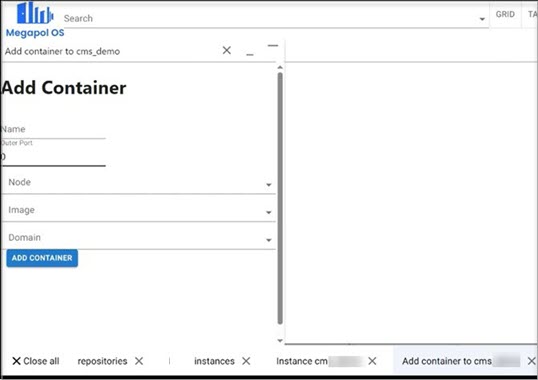Click into the Name input field

[x=53, y=130]
